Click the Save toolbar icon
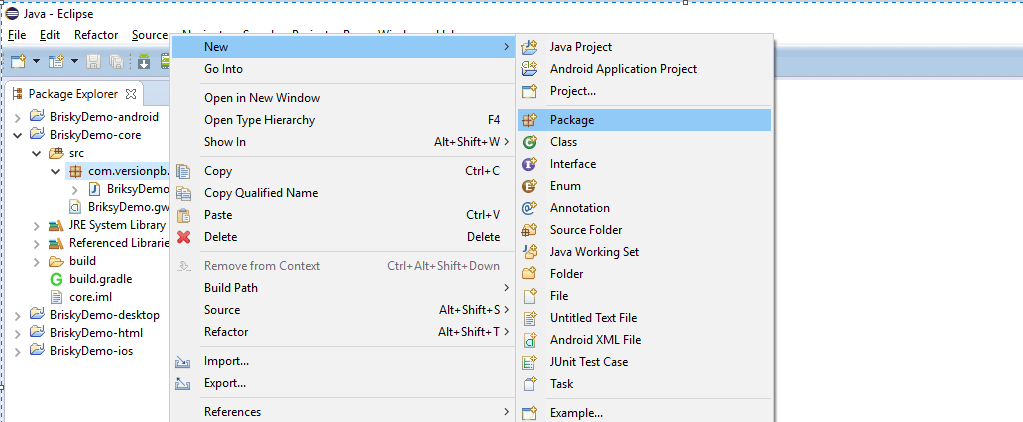The width and height of the screenshot is (1023, 422). 93,61
